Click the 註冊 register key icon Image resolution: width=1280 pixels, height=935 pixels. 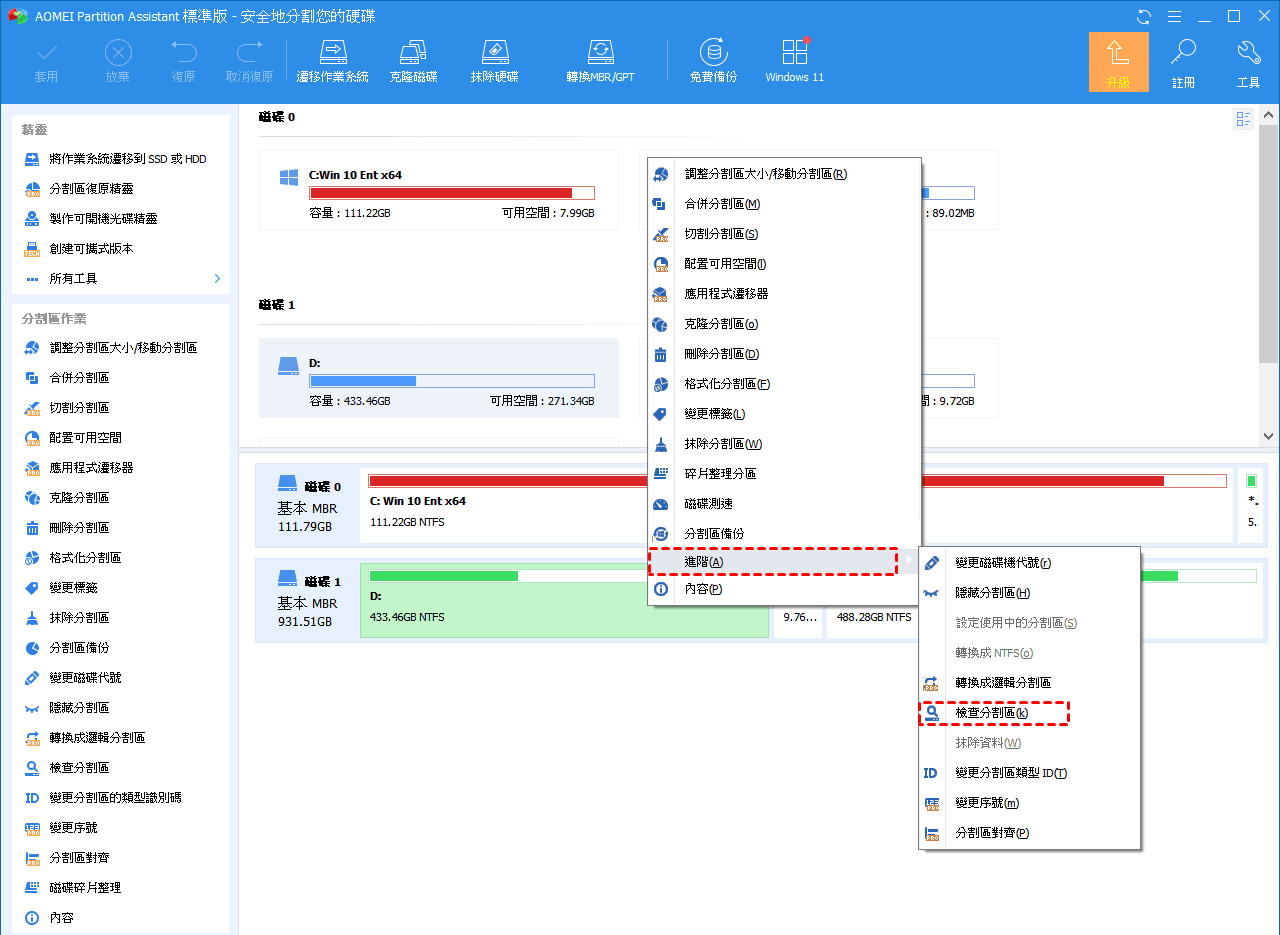click(x=1184, y=64)
